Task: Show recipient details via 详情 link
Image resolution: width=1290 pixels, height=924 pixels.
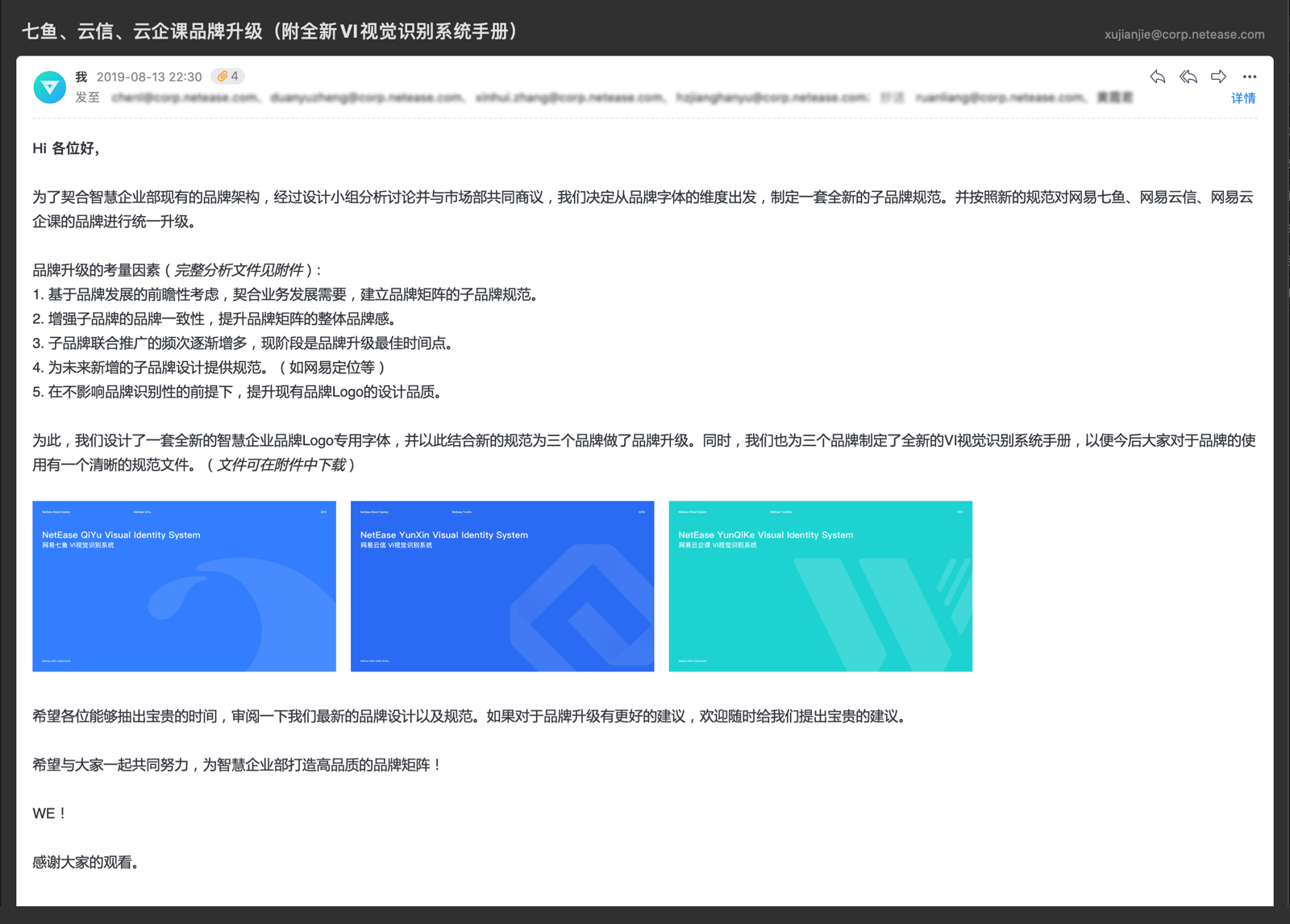Action: point(1242,98)
